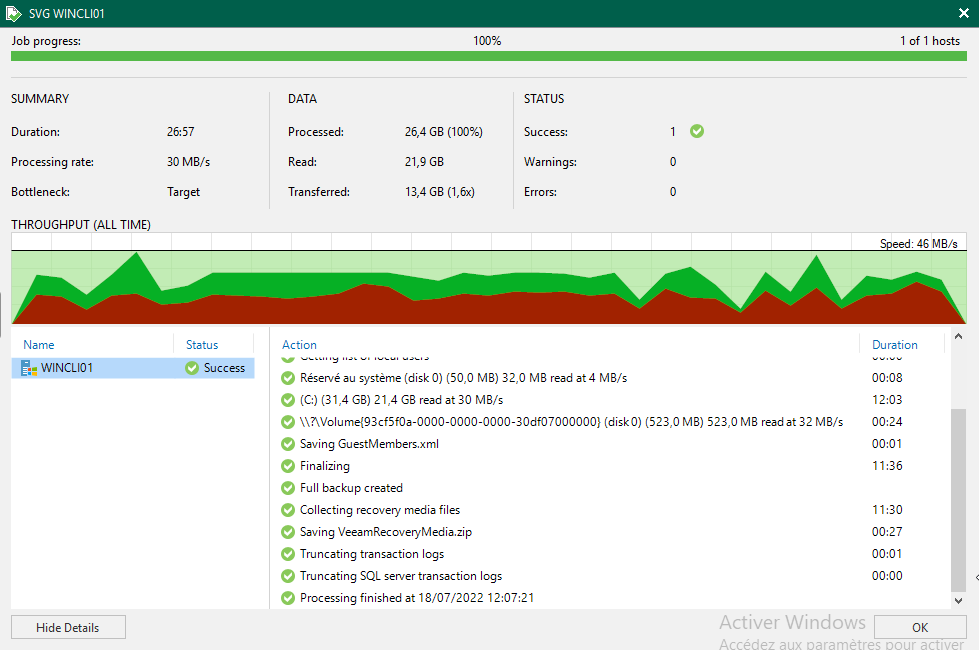Image resolution: width=979 pixels, height=650 pixels.
Task: Click check icon for Truncating SQL server logs
Action: tap(288, 576)
